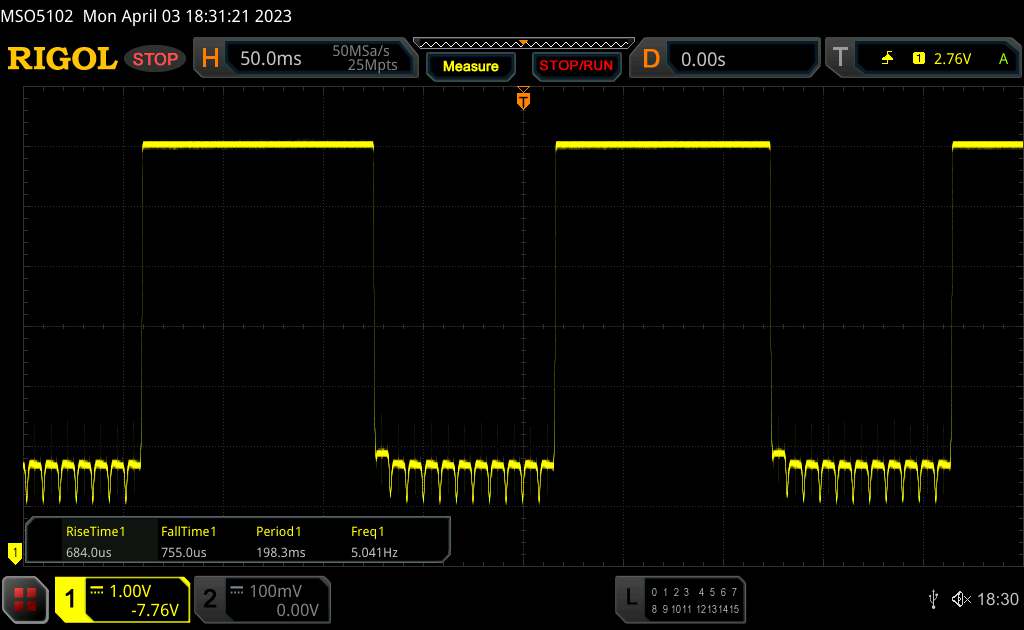Expand the 50MSa/s 25Mpts acquisition info
This screenshot has width=1024, height=630.
(365, 59)
